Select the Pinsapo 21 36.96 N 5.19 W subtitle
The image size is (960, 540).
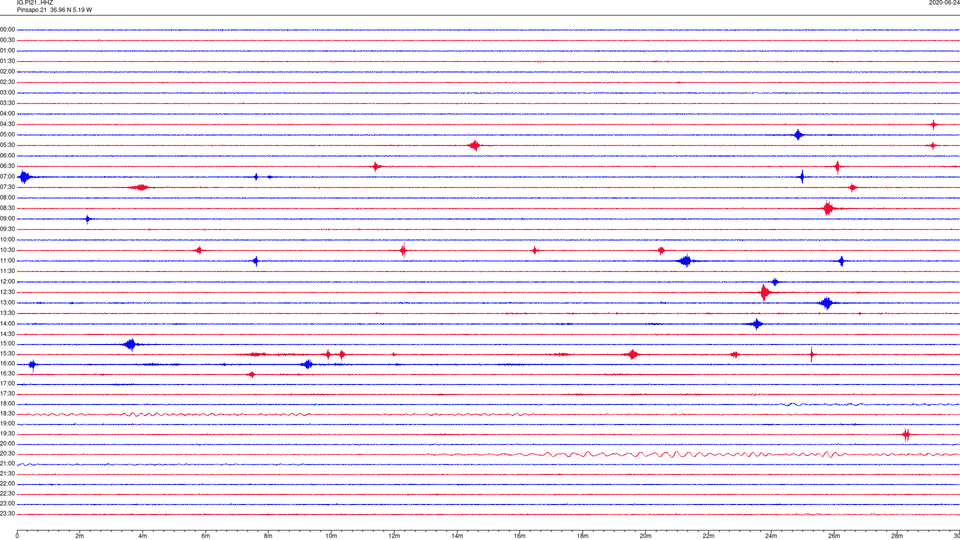[54, 10]
